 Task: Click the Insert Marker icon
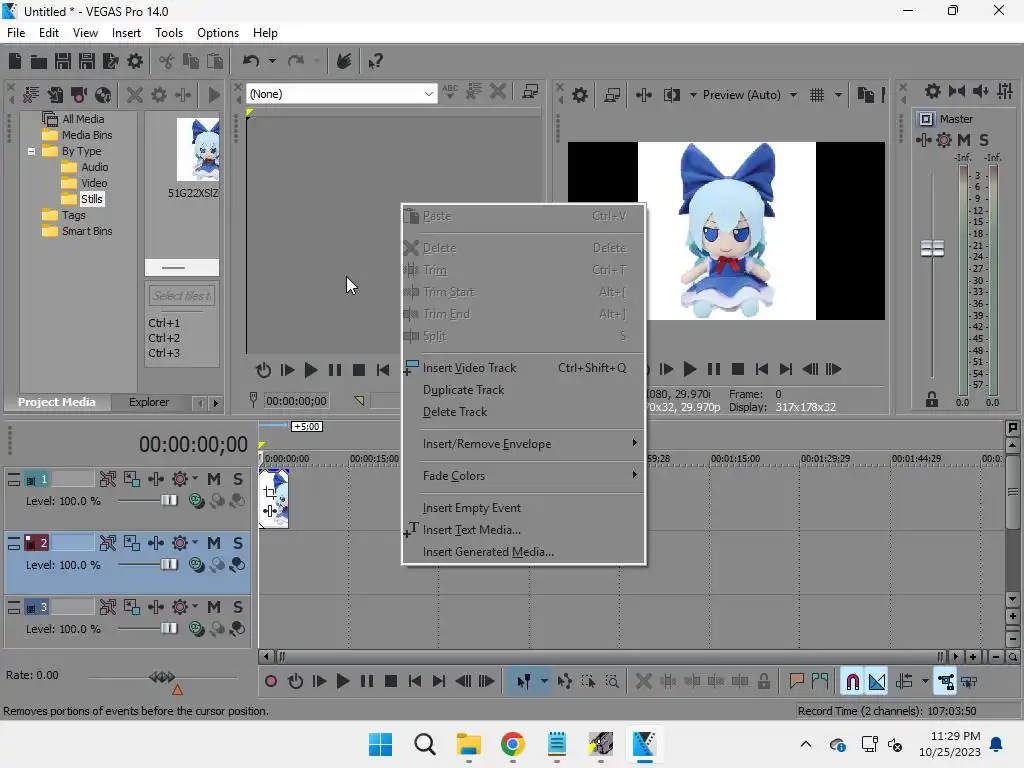pyautogui.click(x=796, y=682)
